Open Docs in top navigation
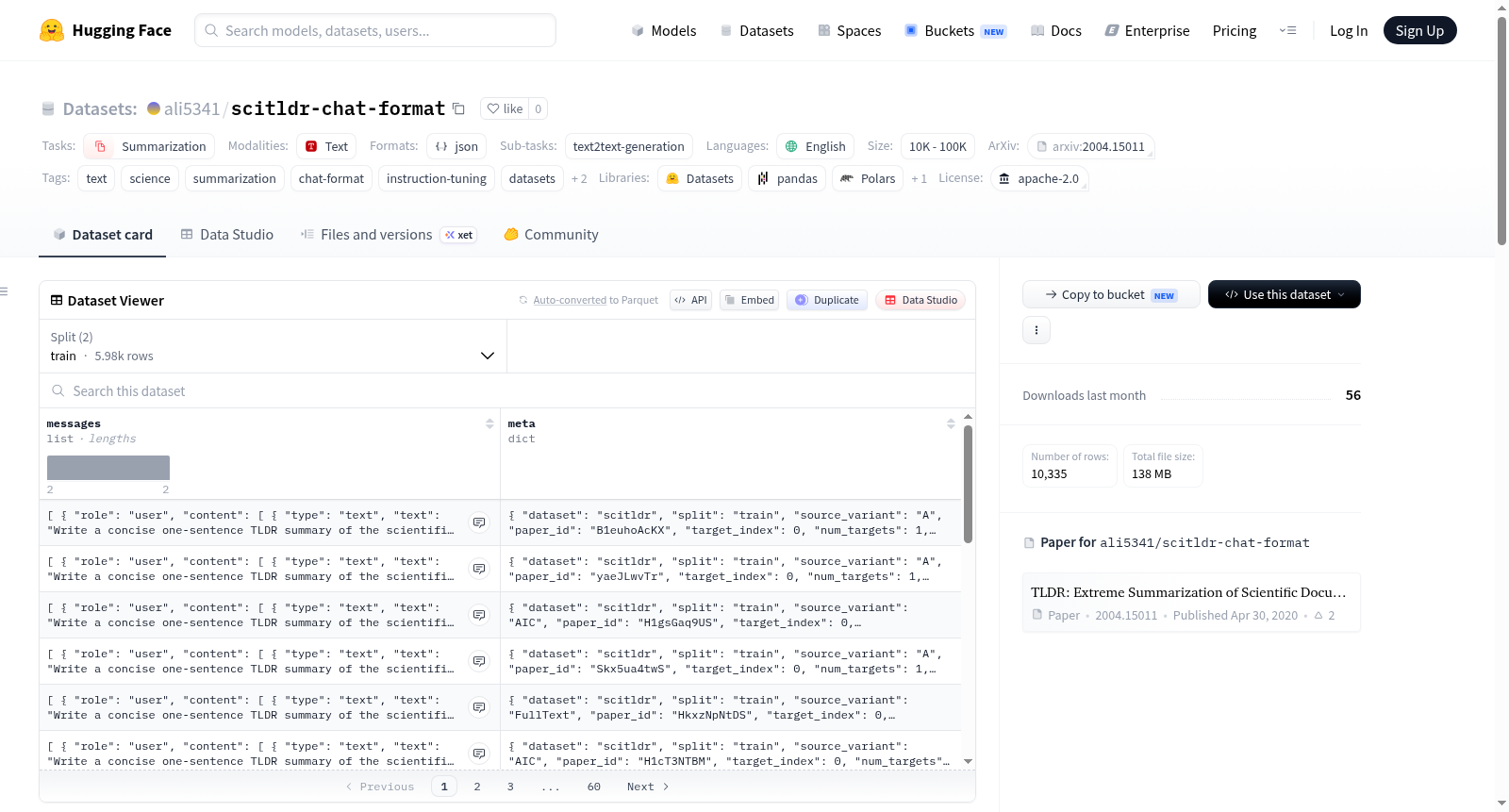Image resolution: width=1509 pixels, height=812 pixels. click(1056, 30)
